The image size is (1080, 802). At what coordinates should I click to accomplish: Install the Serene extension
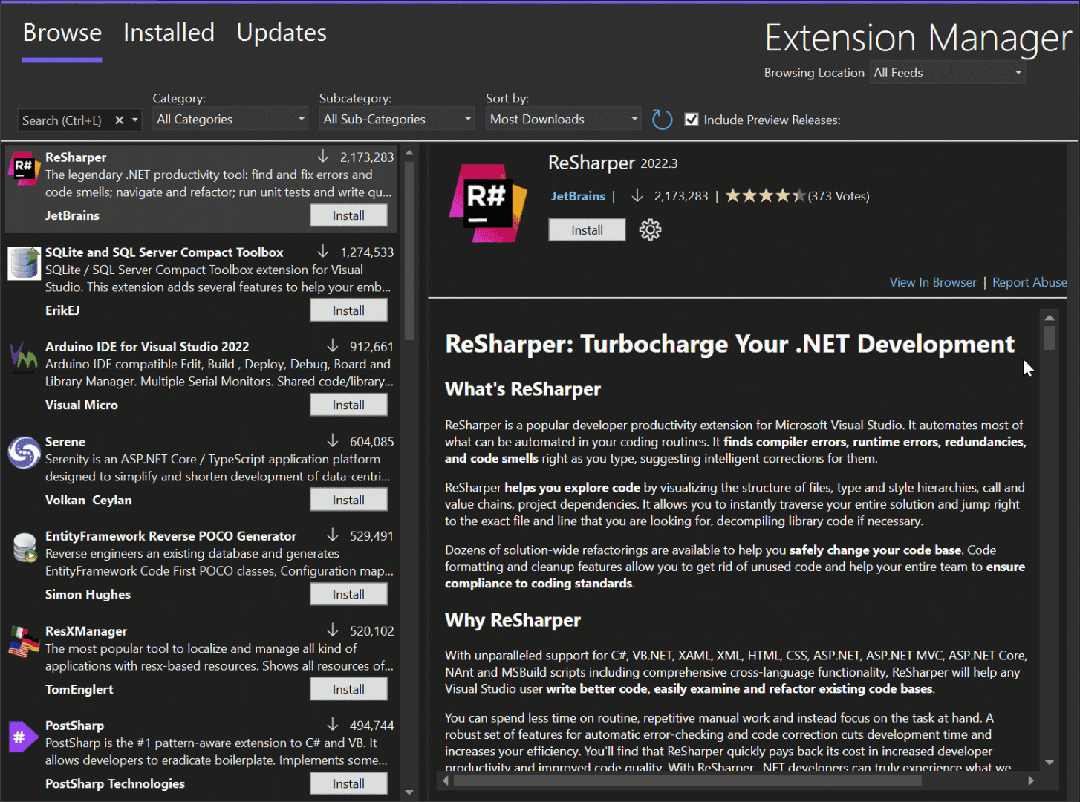tap(349, 500)
